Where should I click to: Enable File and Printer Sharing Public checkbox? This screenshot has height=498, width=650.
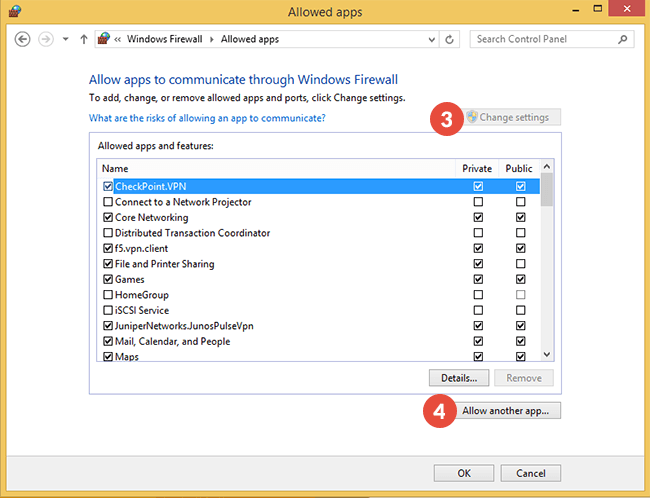[x=521, y=264]
